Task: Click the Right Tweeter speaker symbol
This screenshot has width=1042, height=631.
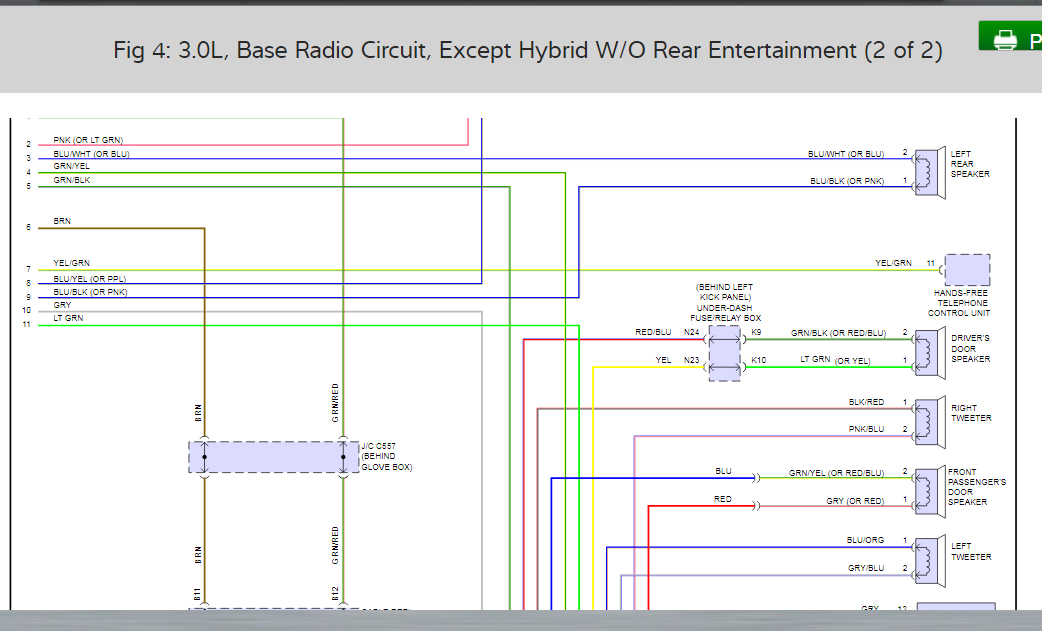Action: pos(930,422)
